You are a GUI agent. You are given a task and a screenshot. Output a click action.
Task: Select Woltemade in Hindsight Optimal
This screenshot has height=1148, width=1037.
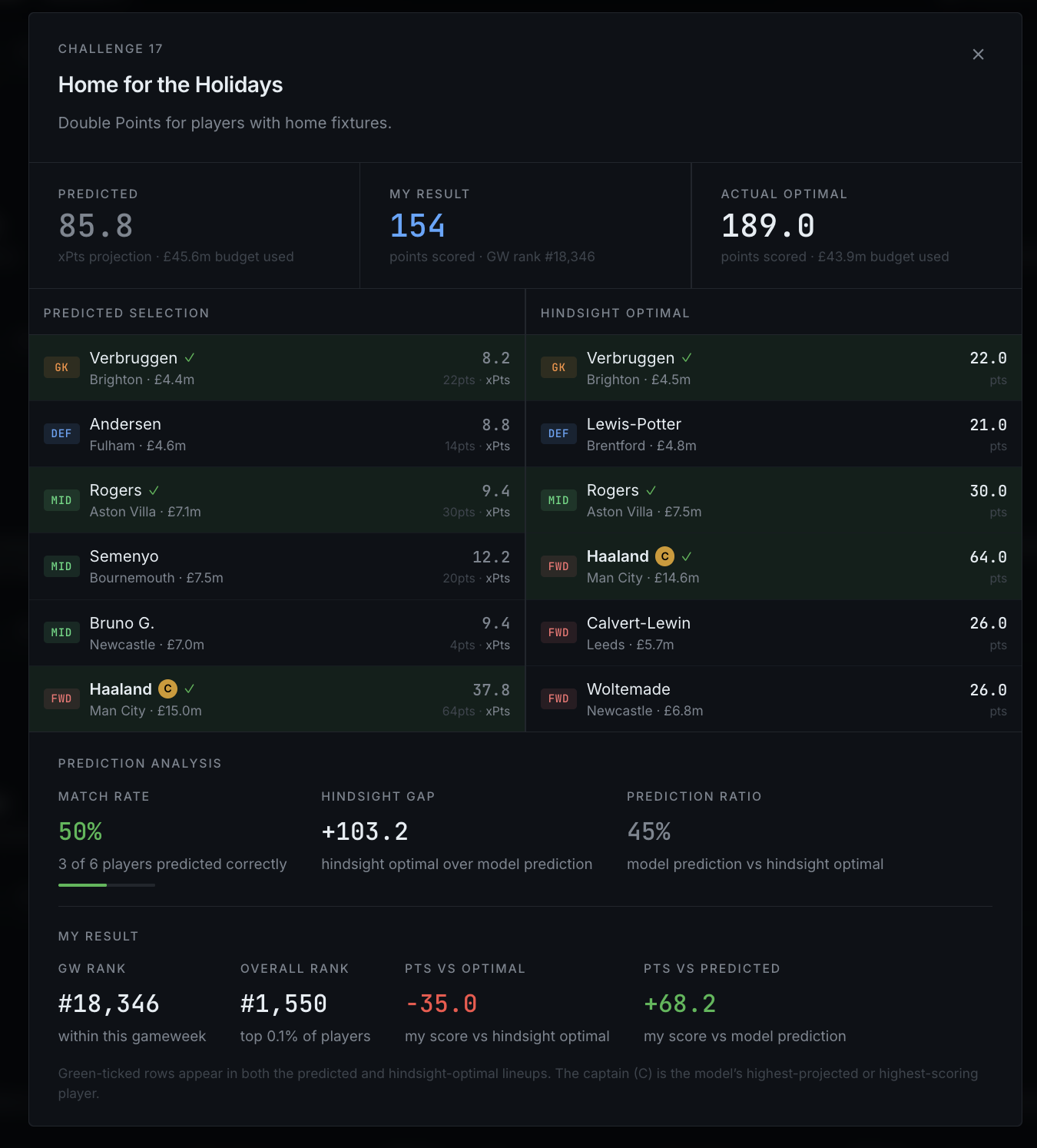click(x=774, y=698)
